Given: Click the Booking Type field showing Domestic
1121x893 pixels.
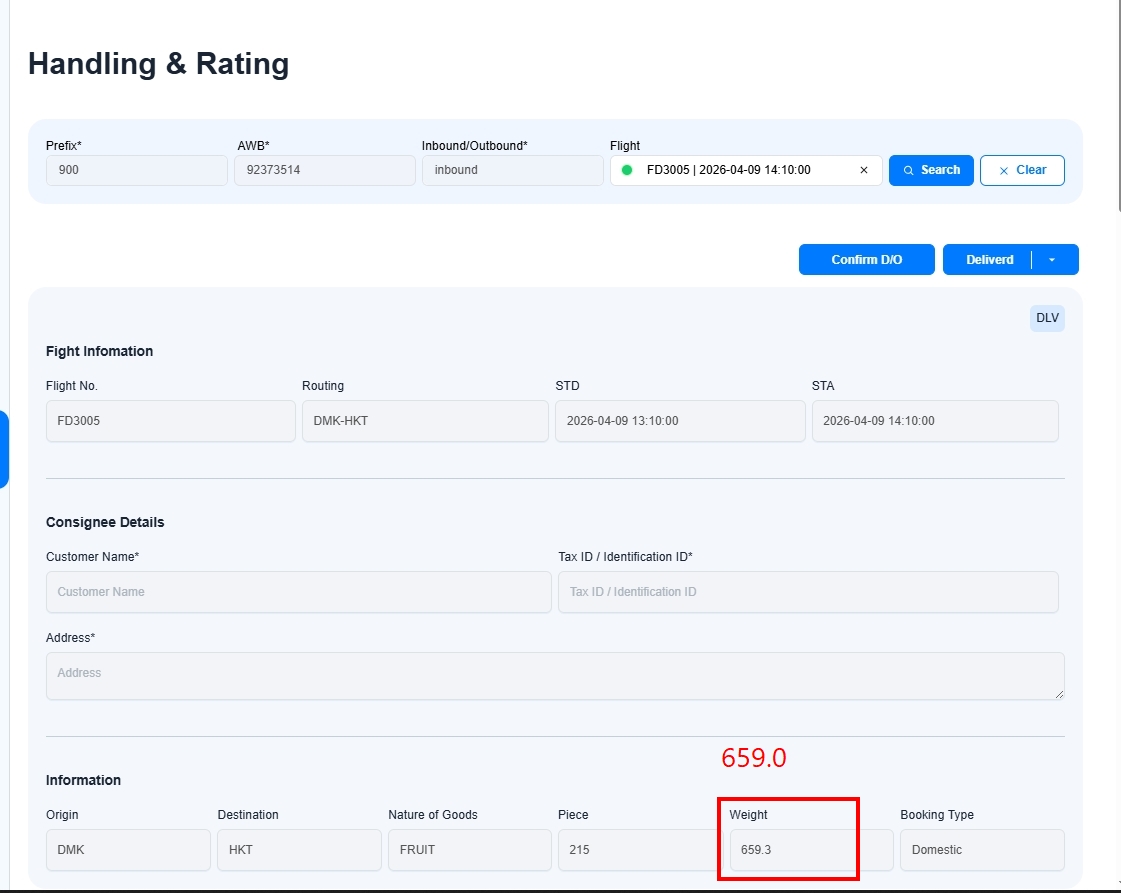Looking at the screenshot, I should tap(981, 850).
